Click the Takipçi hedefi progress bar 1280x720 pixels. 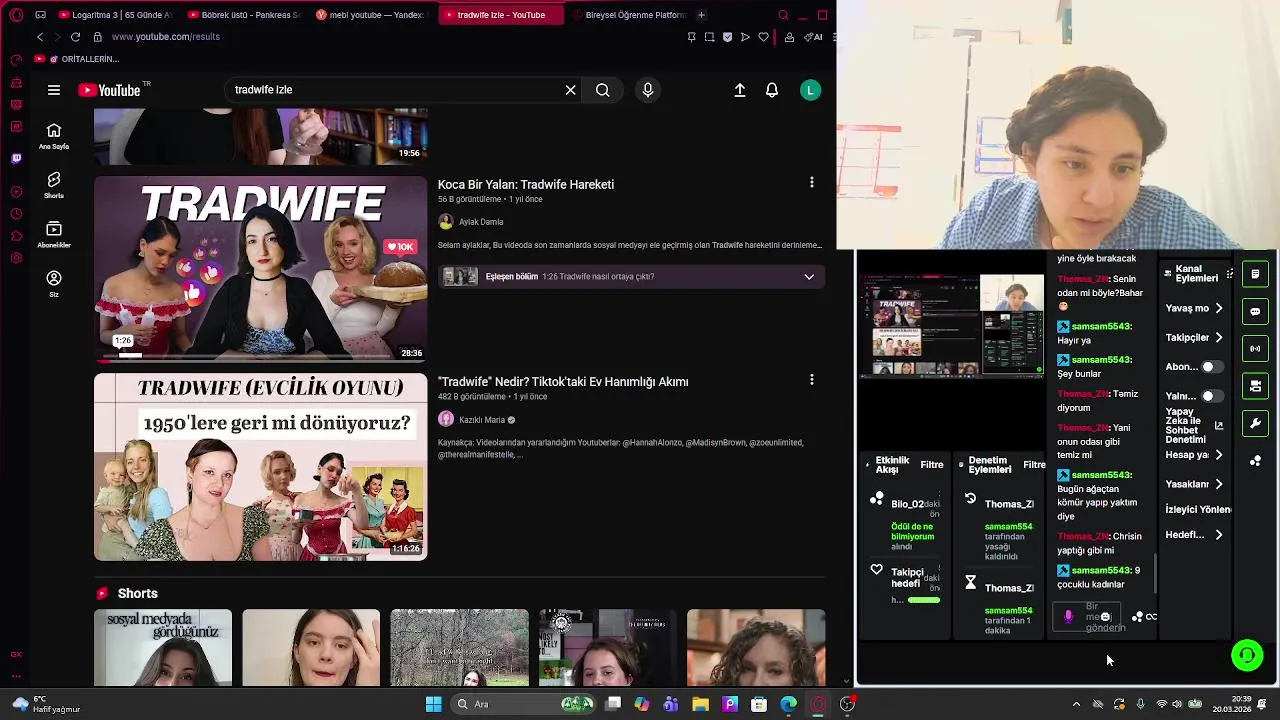923,600
